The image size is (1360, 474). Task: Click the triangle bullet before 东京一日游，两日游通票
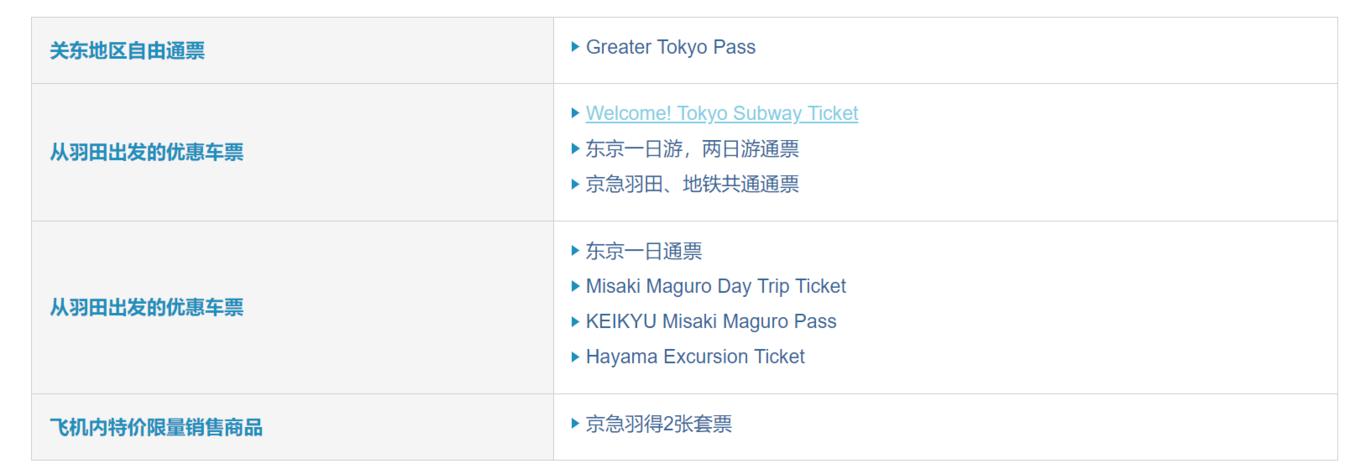click(x=575, y=148)
